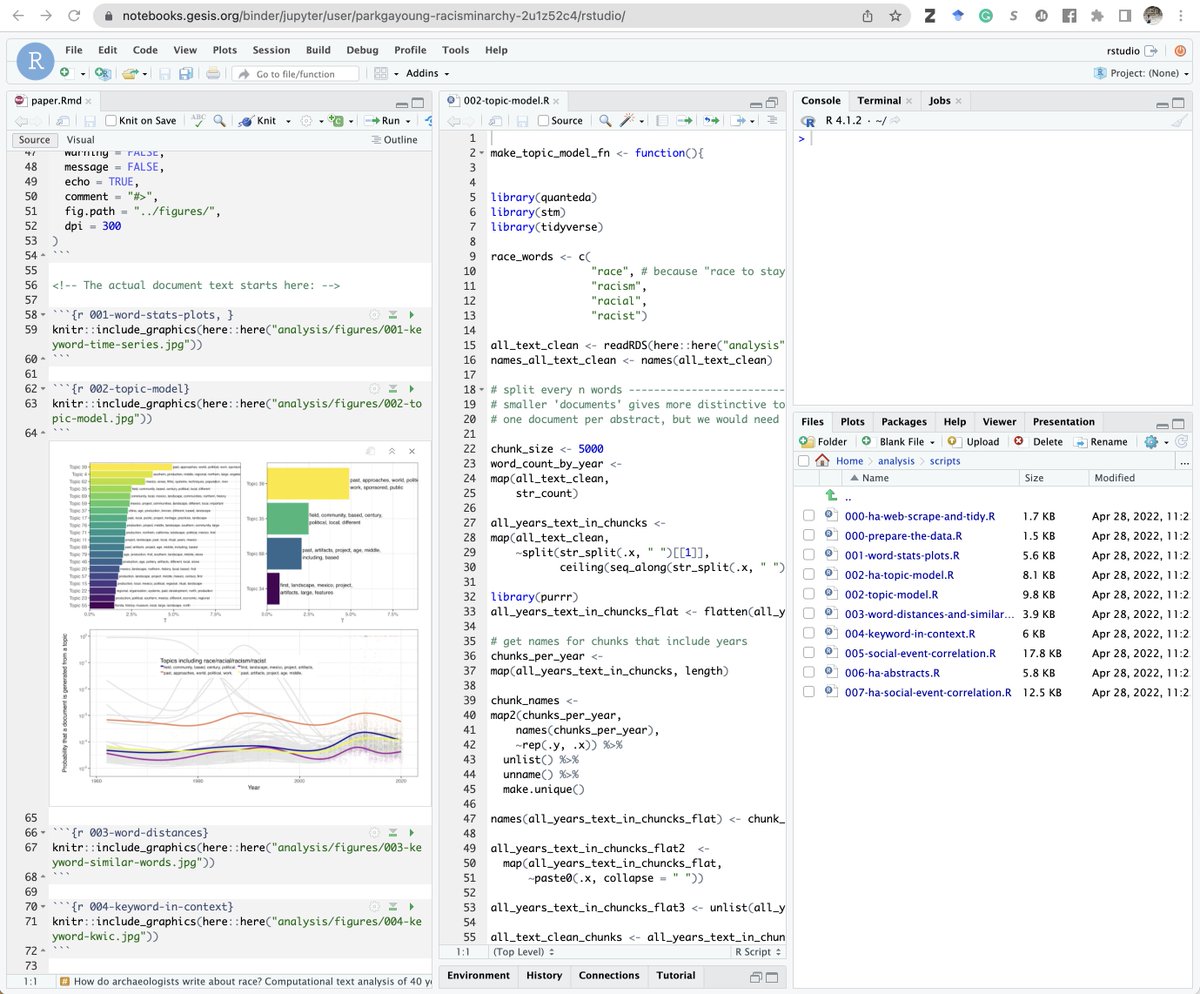
Task: Check the box for 004-keyword-in-context.R
Action: tap(809, 633)
